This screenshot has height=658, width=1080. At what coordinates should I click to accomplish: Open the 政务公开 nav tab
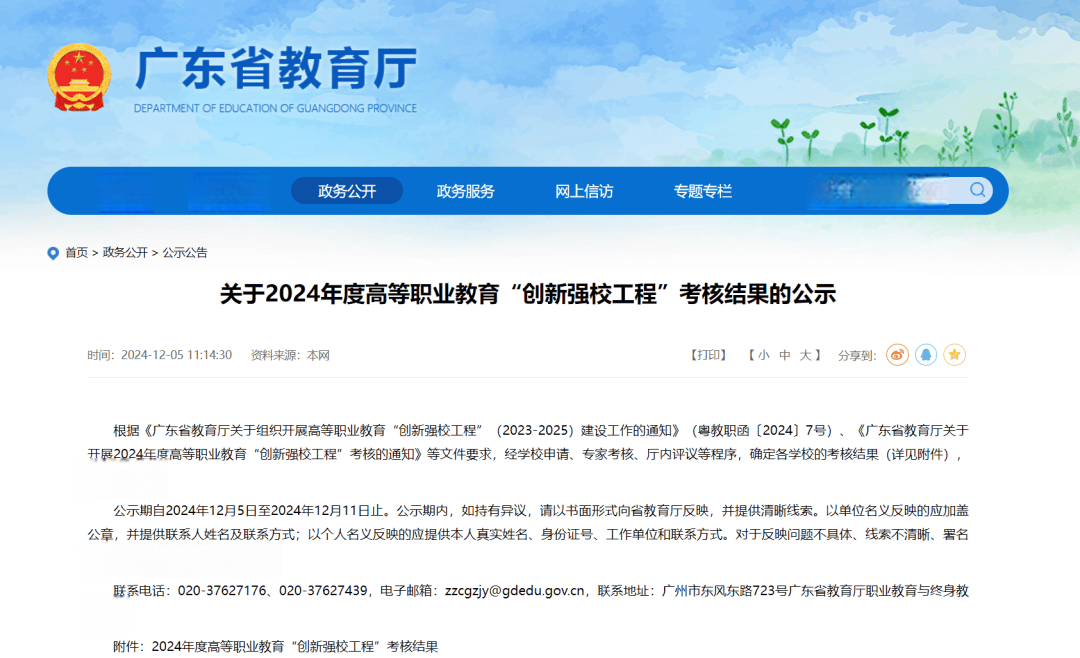[347, 191]
